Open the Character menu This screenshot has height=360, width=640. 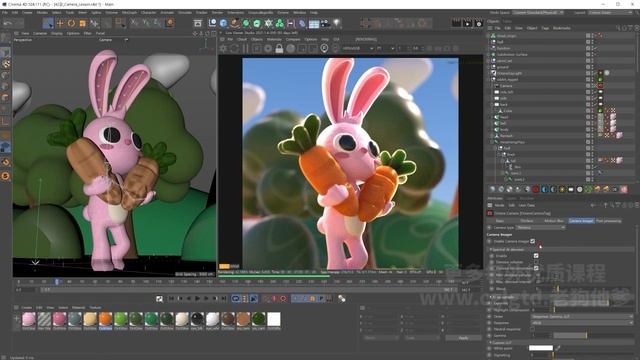(149, 13)
